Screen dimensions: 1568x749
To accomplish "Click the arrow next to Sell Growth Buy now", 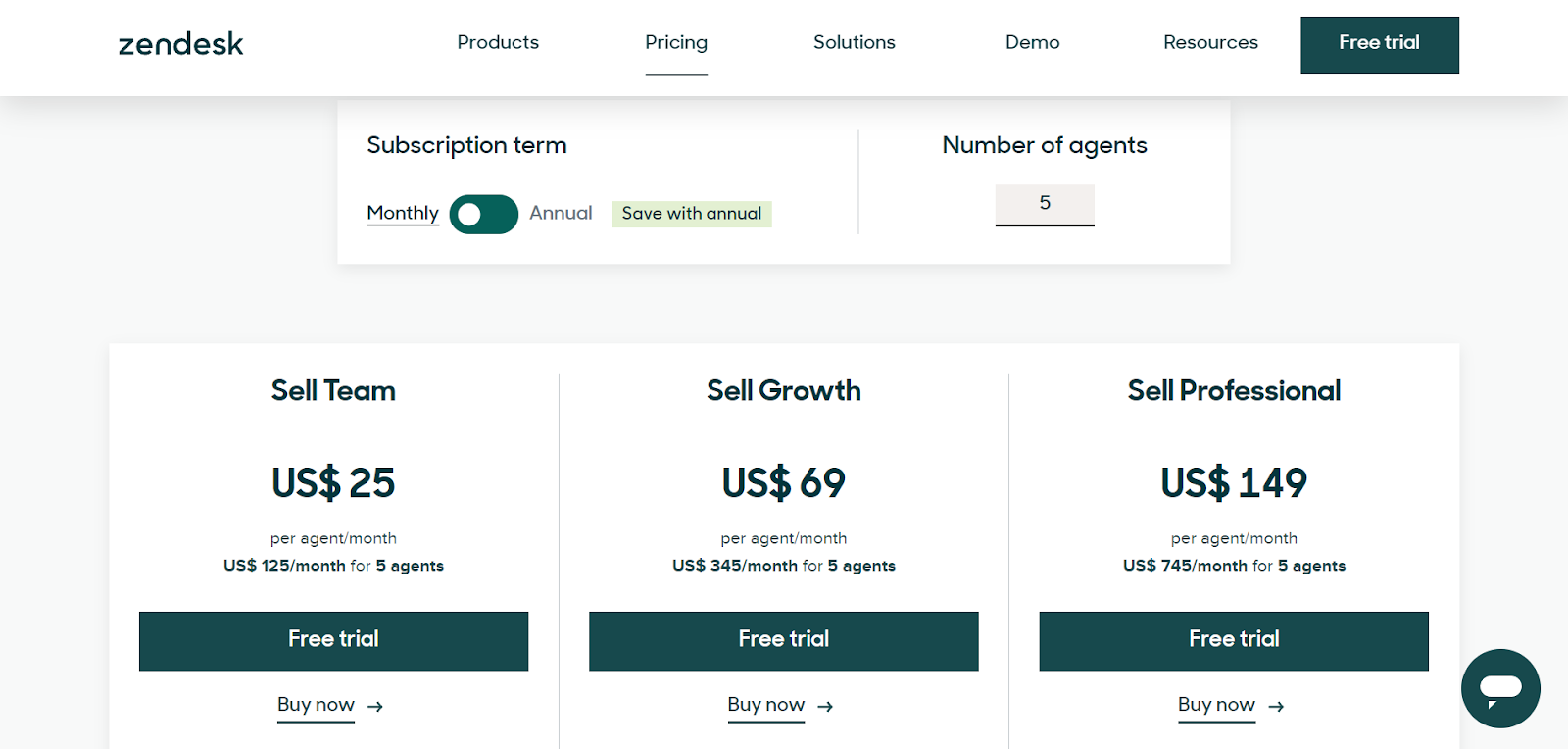I will click(825, 706).
